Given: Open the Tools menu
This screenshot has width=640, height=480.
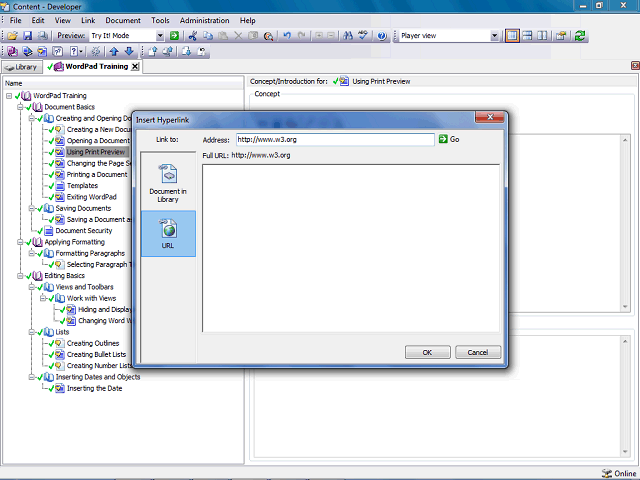Looking at the screenshot, I should (x=160, y=20).
